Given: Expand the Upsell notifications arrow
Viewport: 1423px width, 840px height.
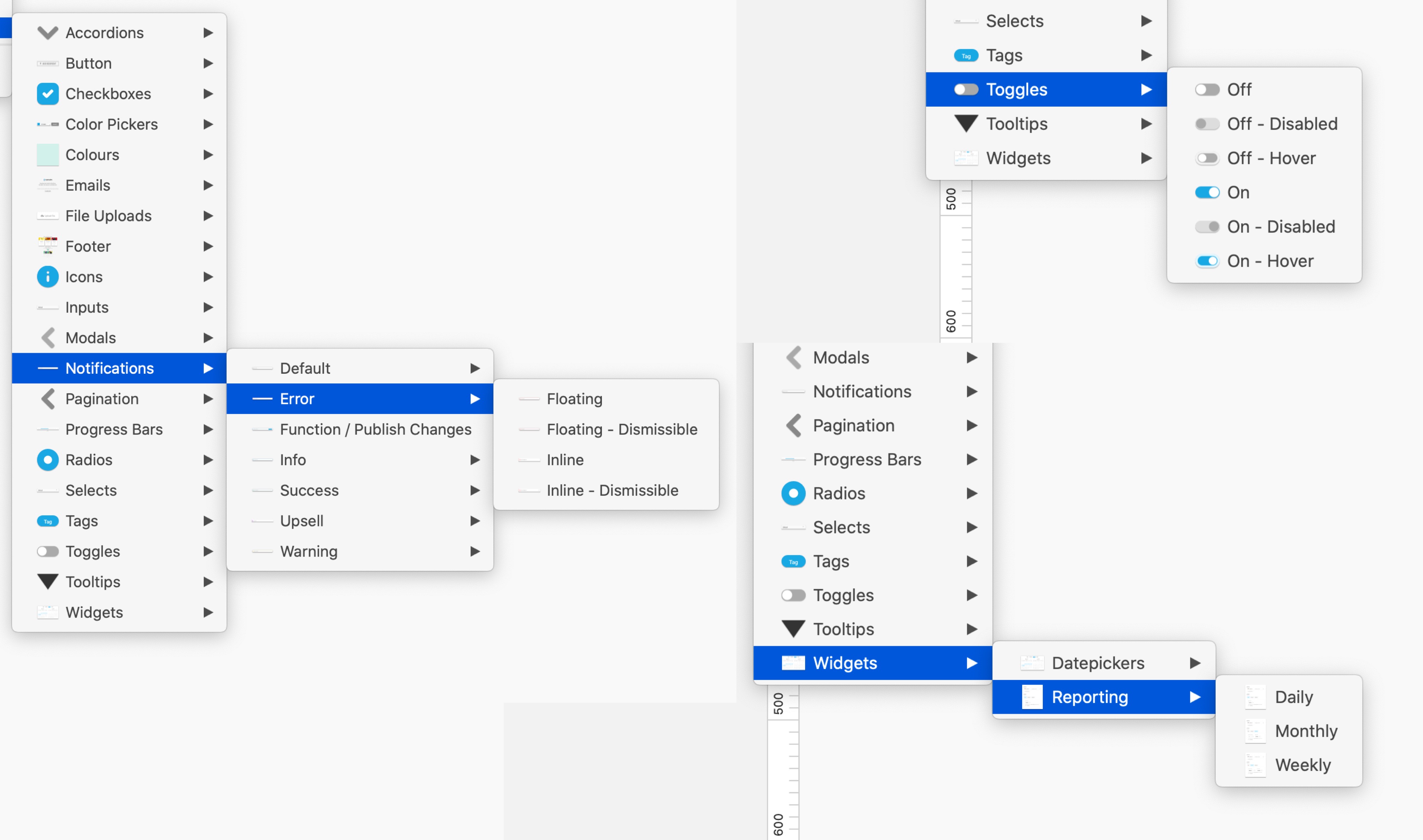Looking at the screenshot, I should (x=475, y=521).
